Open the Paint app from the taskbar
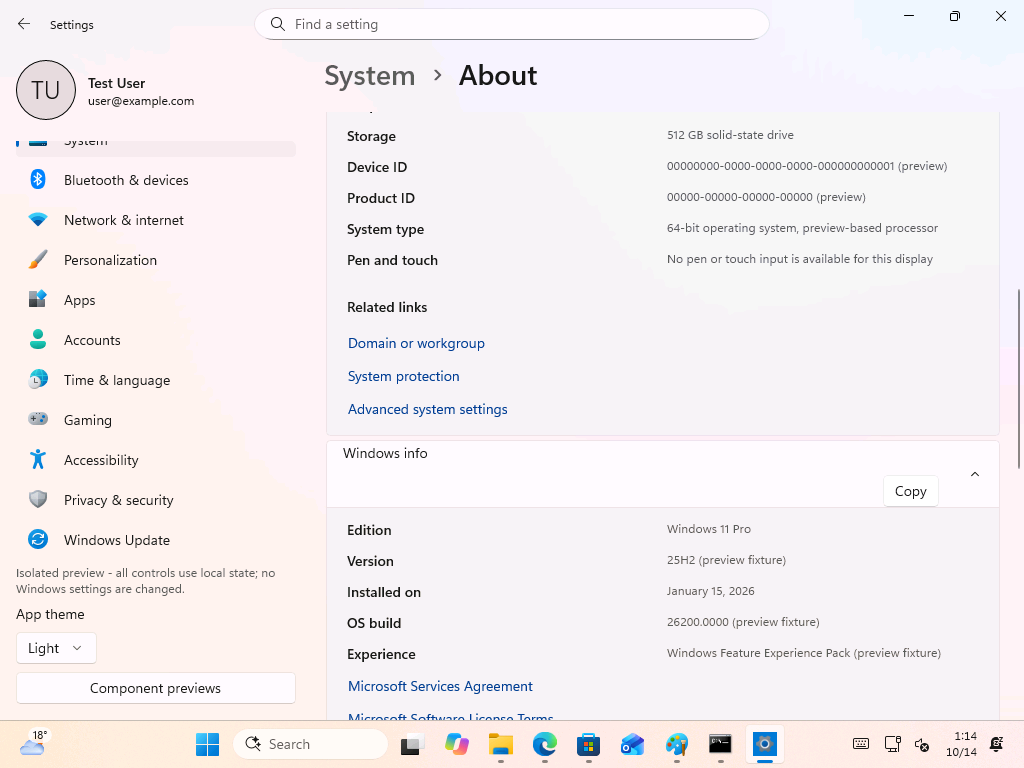This screenshot has height=768, width=1024. click(677, 744)
